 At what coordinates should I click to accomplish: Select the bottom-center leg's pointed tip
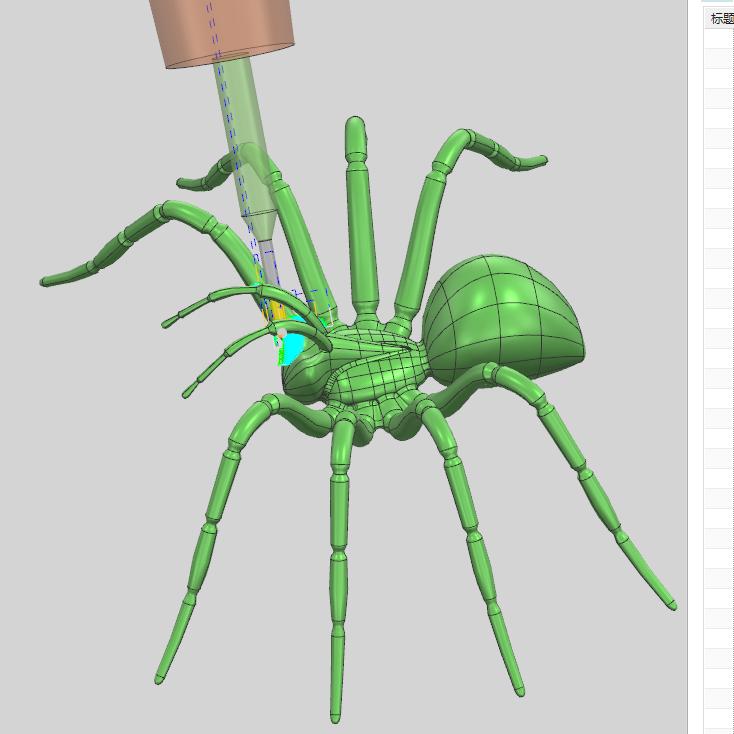click(336, 717)
